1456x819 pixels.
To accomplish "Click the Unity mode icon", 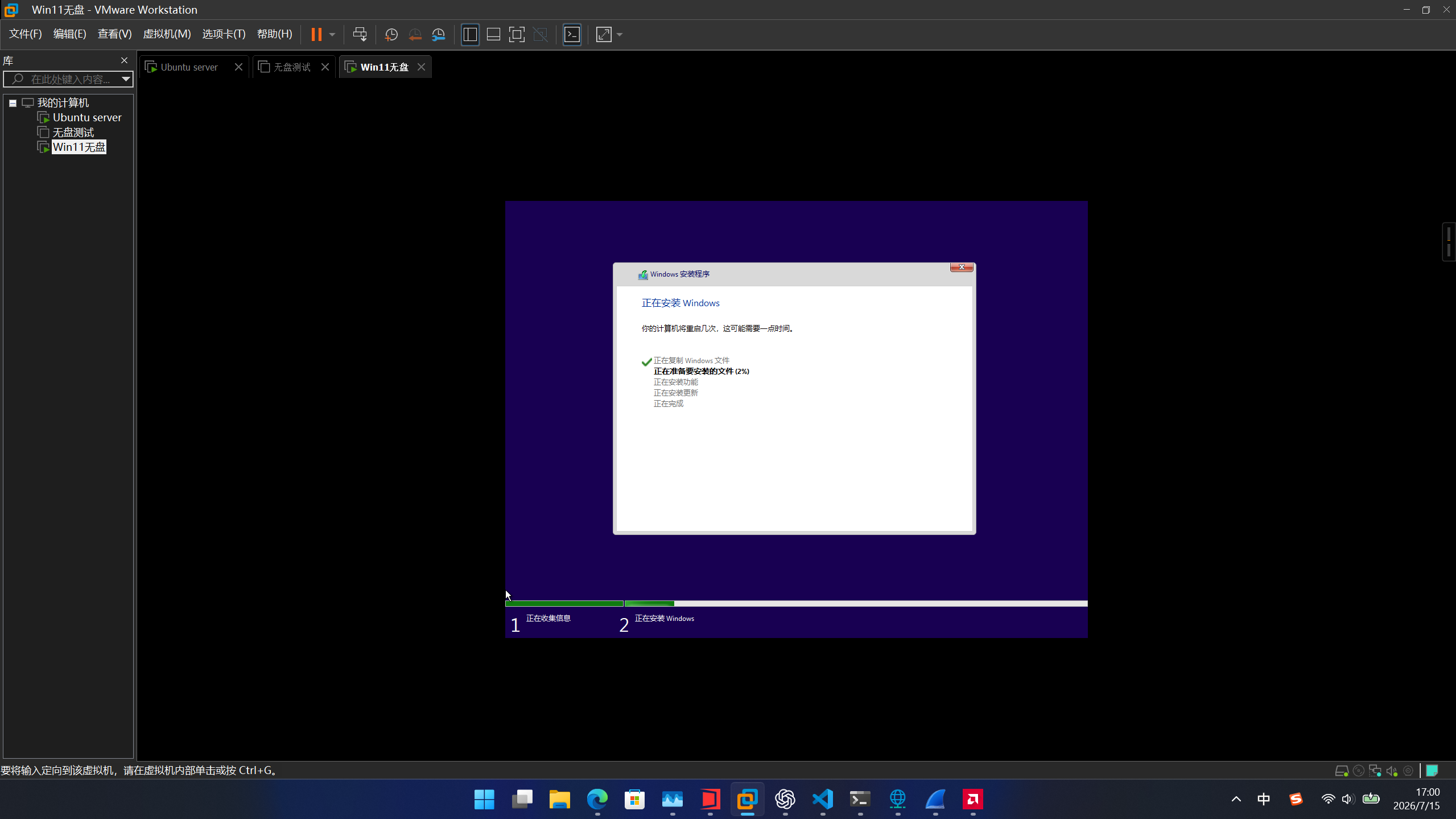I will pyautogui.click(x=541, y=35).
